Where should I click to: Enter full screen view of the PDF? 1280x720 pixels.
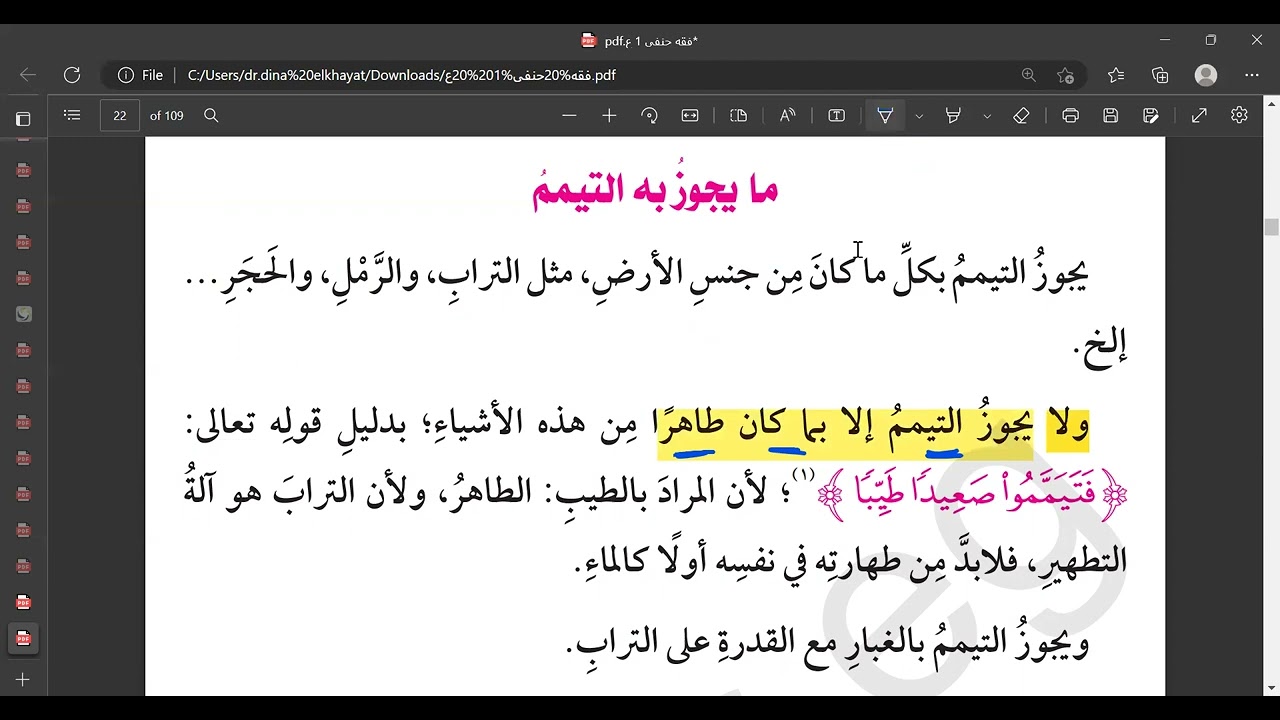[x=1199, y=116]
